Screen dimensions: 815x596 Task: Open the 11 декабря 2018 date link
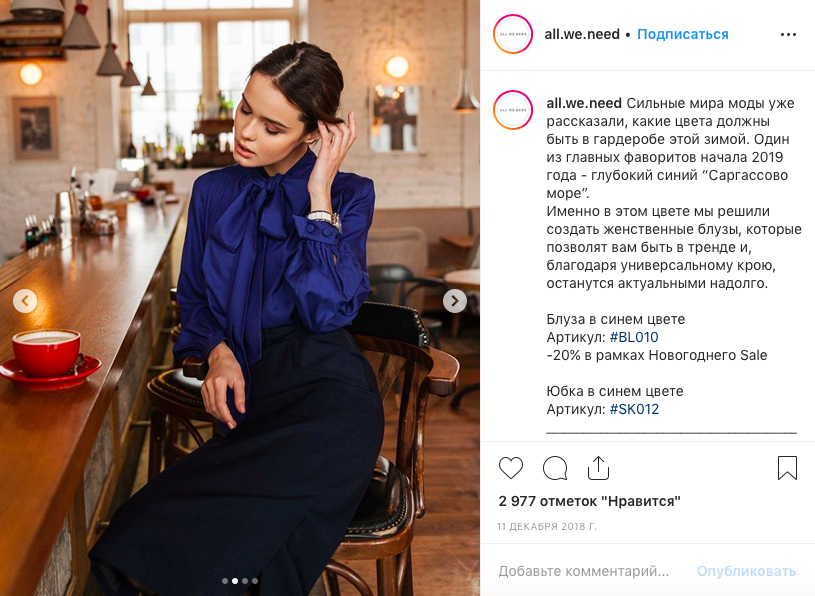point(547,526)
